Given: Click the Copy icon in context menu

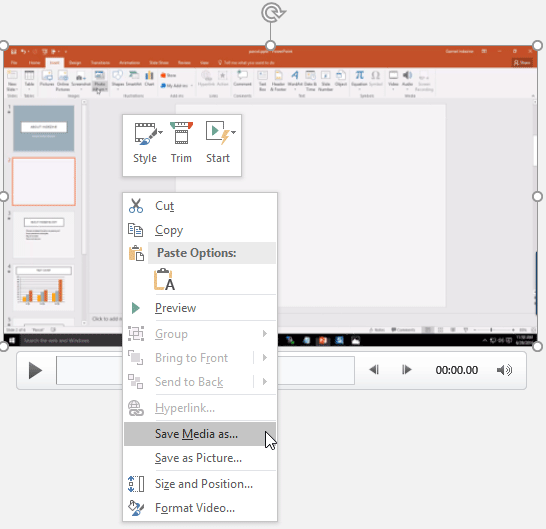Looking at the screenshot, I should point(135,230).
